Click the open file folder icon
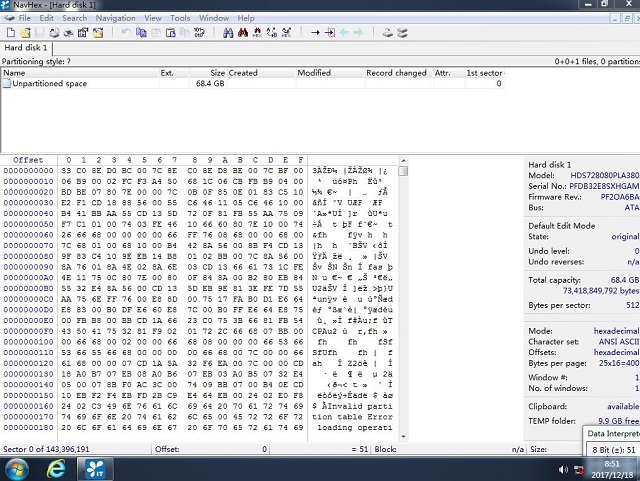640x481 pixels. pos(26,33)
